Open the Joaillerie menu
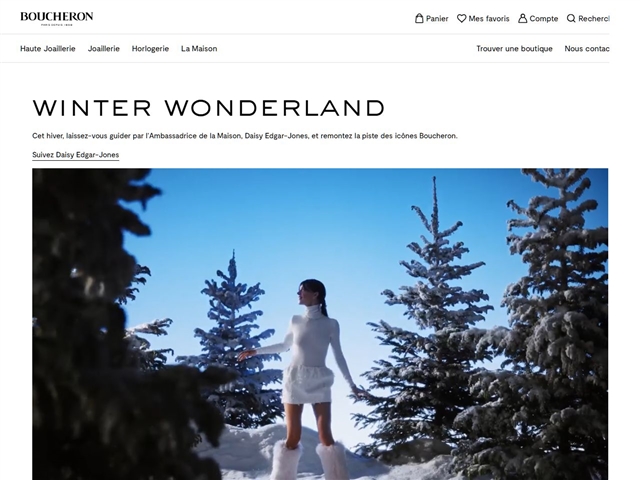The height and width of the screenshot is (480, 640). point(104,49)
